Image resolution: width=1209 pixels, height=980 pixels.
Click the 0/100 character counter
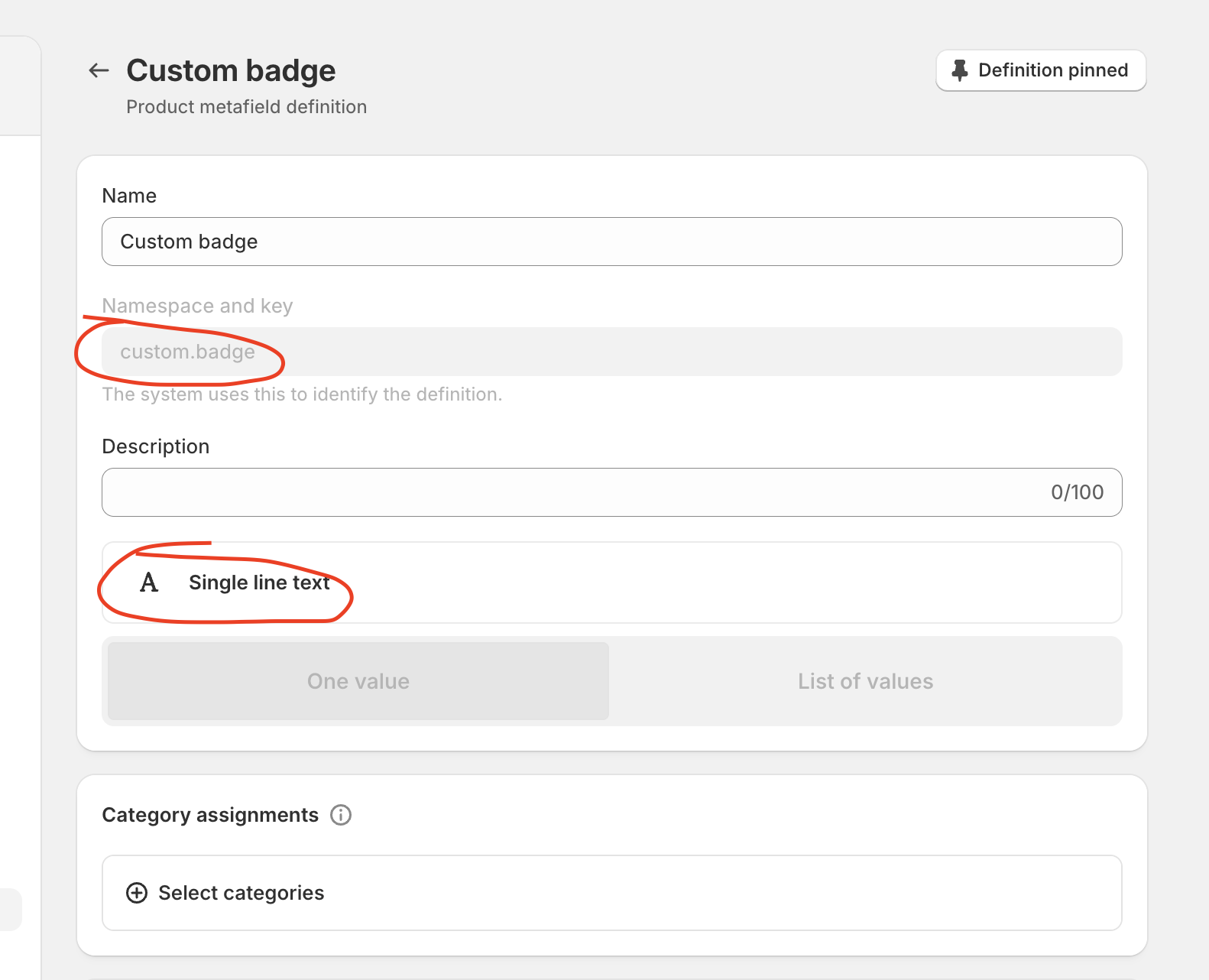coord(1077,492)
